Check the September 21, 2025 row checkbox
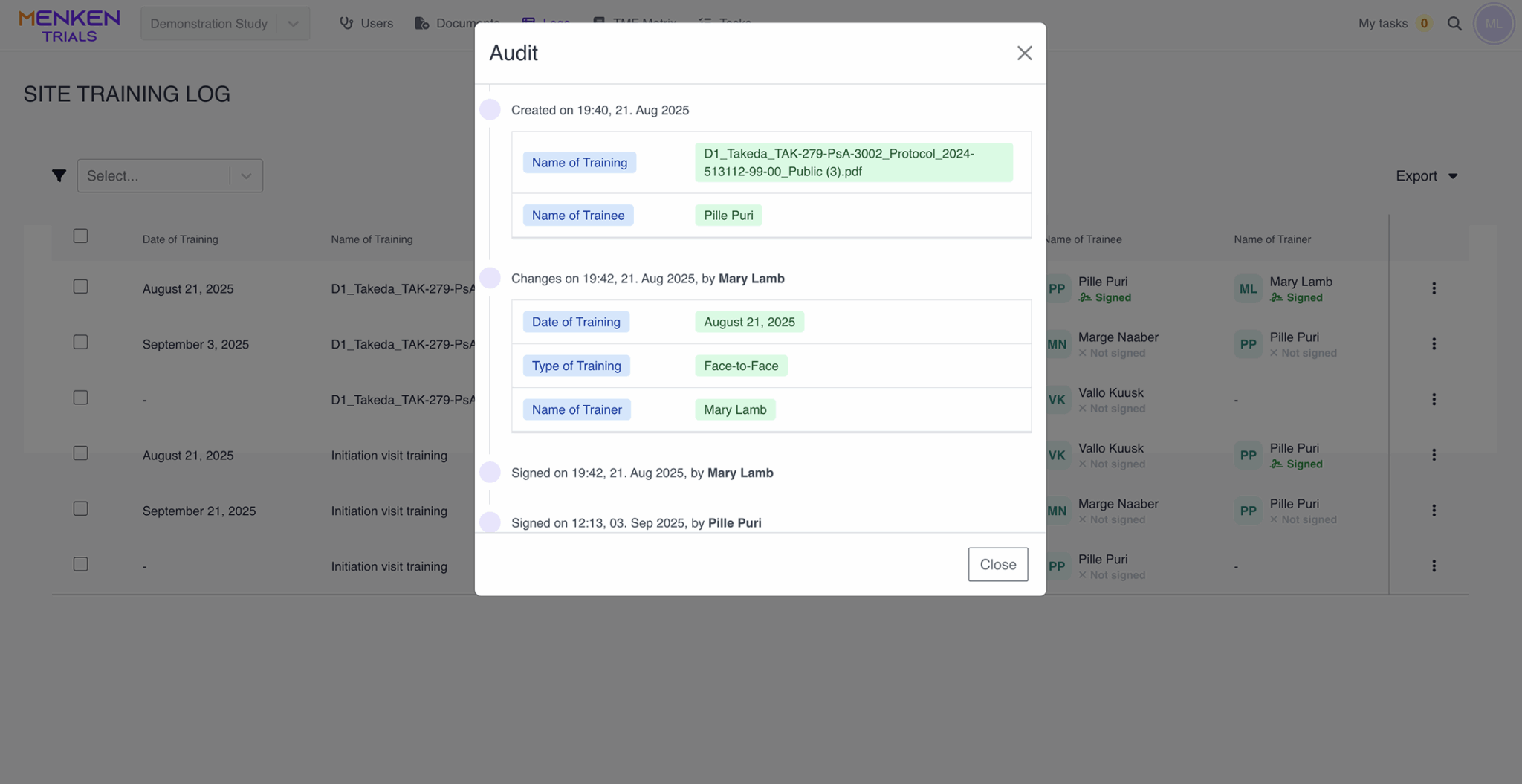Screen dimensions: 1522x784 (81, 509)
